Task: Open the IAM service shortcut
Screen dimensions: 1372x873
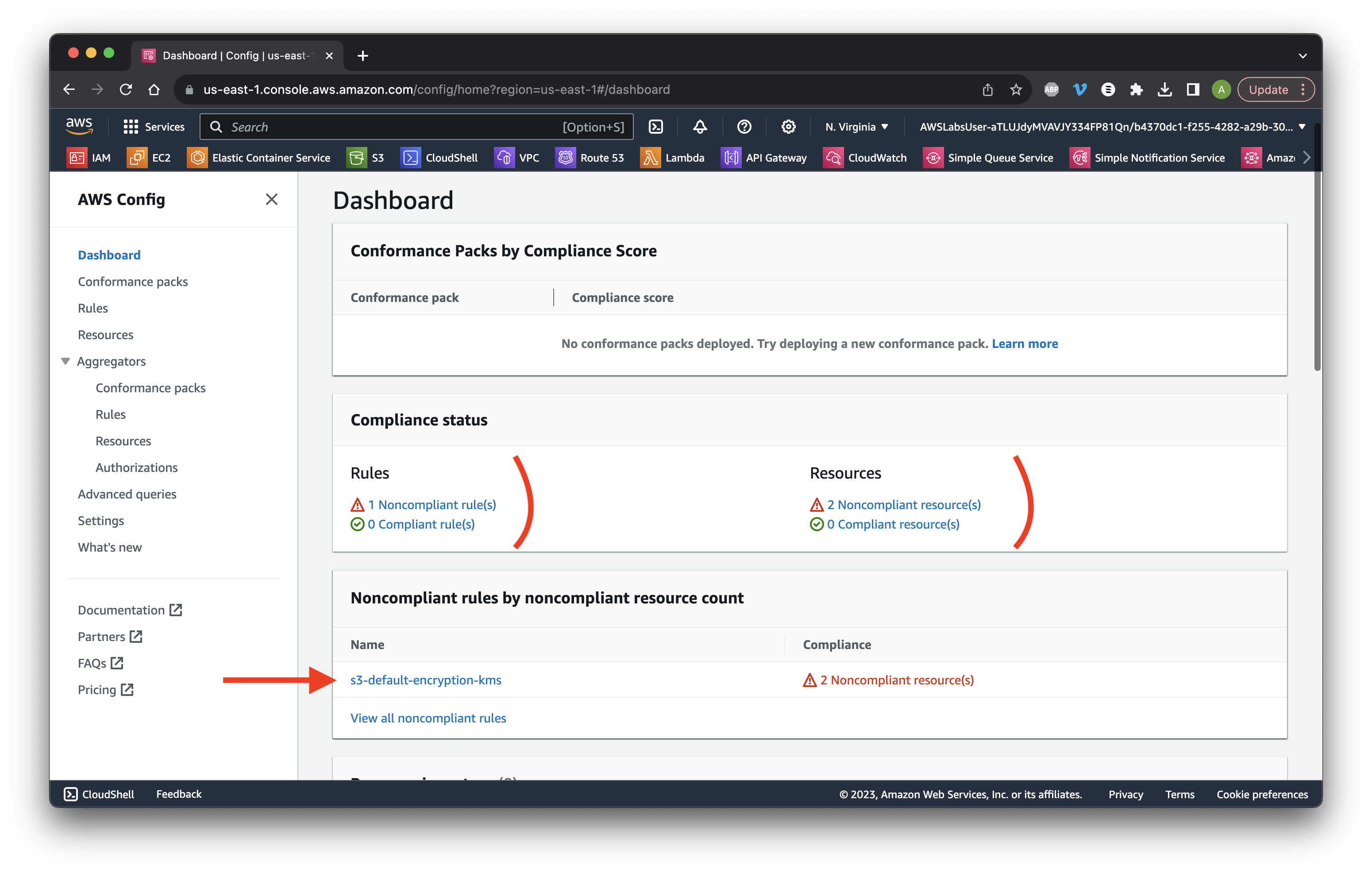Action: 89,158
